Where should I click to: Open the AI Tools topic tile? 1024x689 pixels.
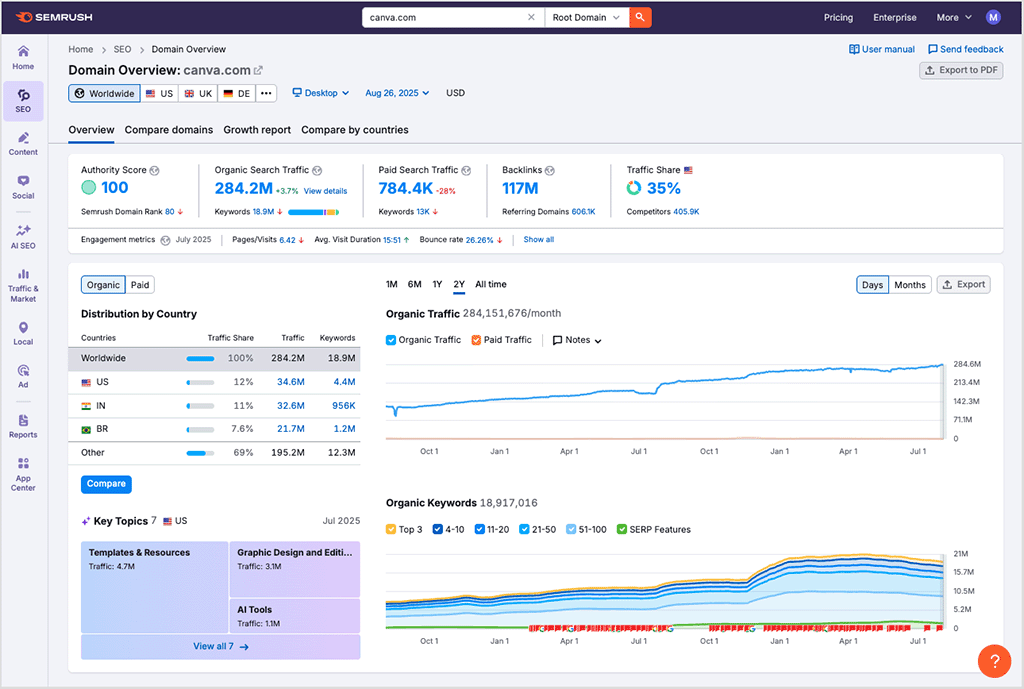(295, 616)
